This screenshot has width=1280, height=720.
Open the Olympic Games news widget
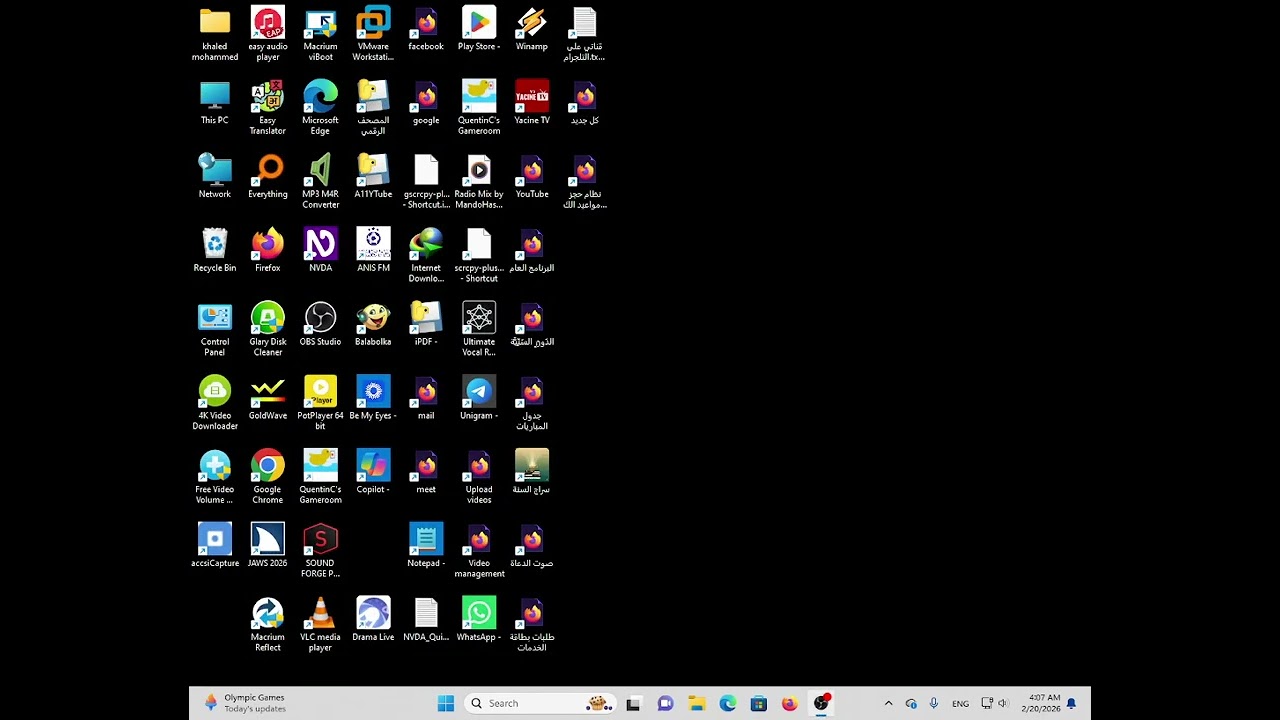(x=245, y=703)
